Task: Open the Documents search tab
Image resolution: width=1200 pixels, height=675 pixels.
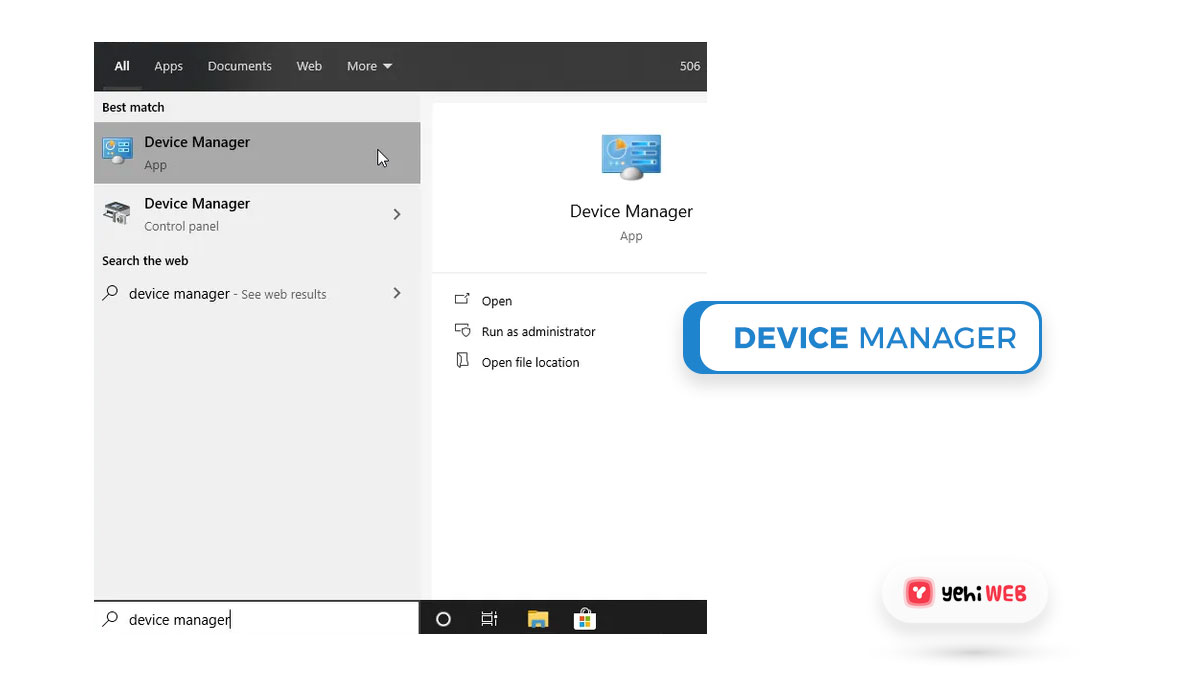Action: coord(239,66)
